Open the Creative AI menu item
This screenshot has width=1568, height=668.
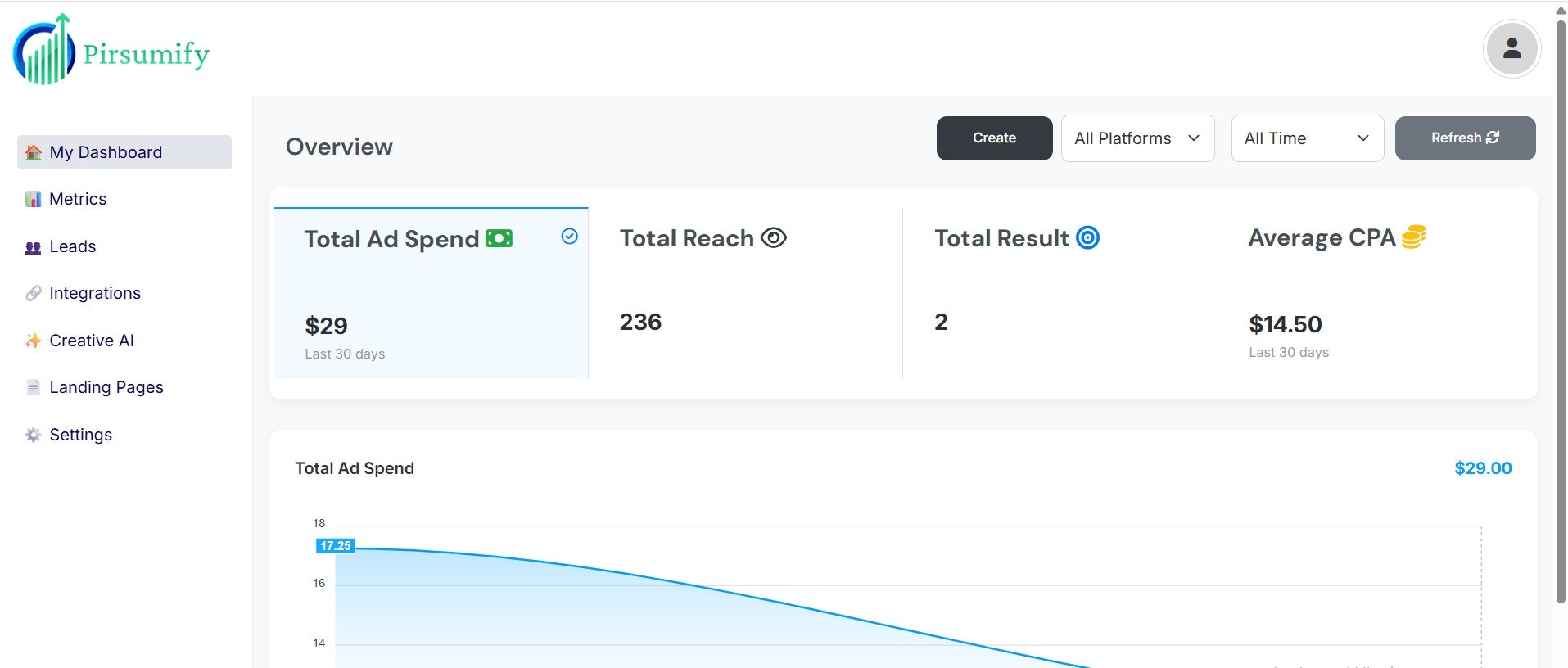[x=124, y=341]
